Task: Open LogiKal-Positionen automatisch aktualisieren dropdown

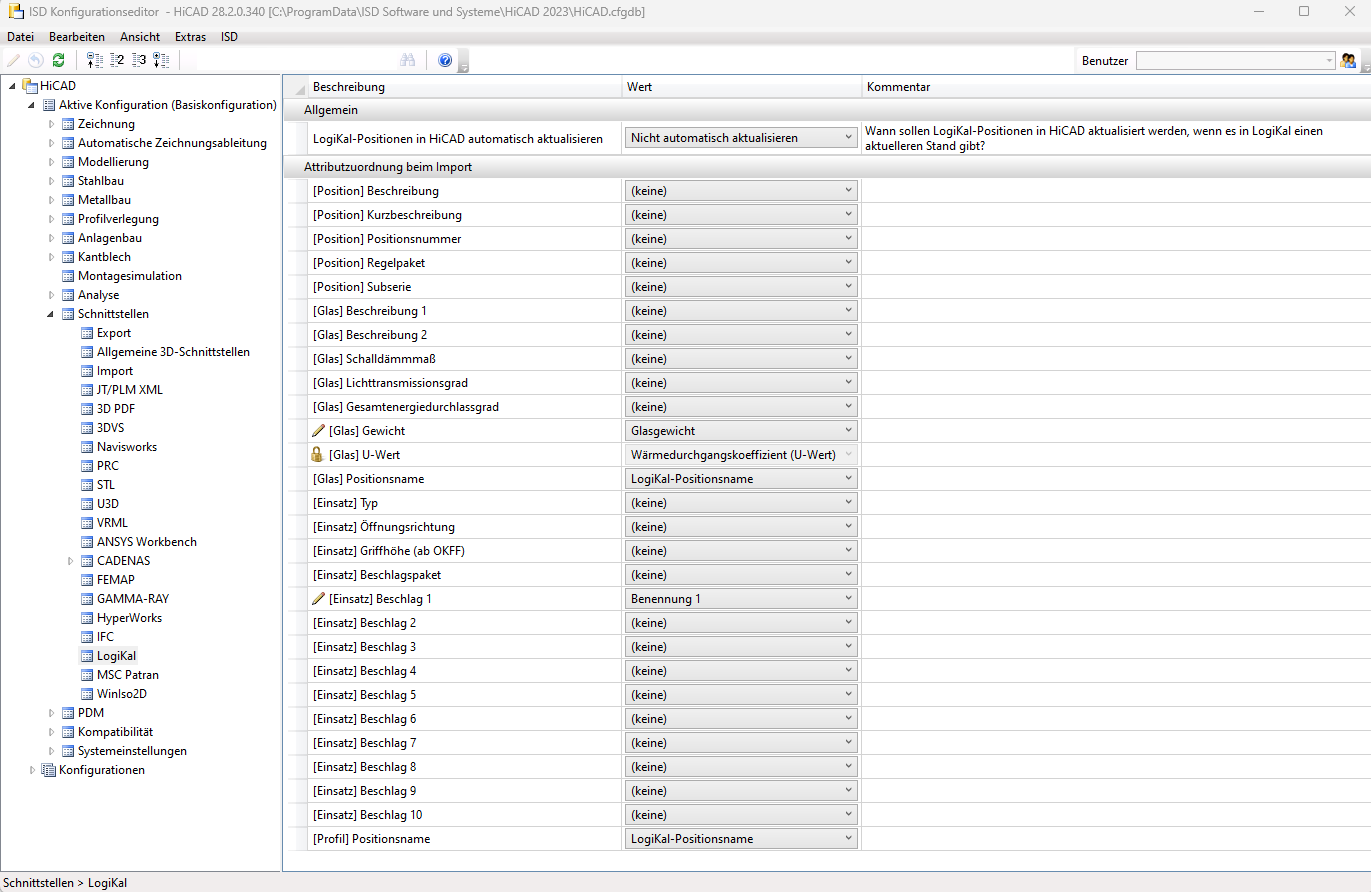Action: (x=741, y=138)
